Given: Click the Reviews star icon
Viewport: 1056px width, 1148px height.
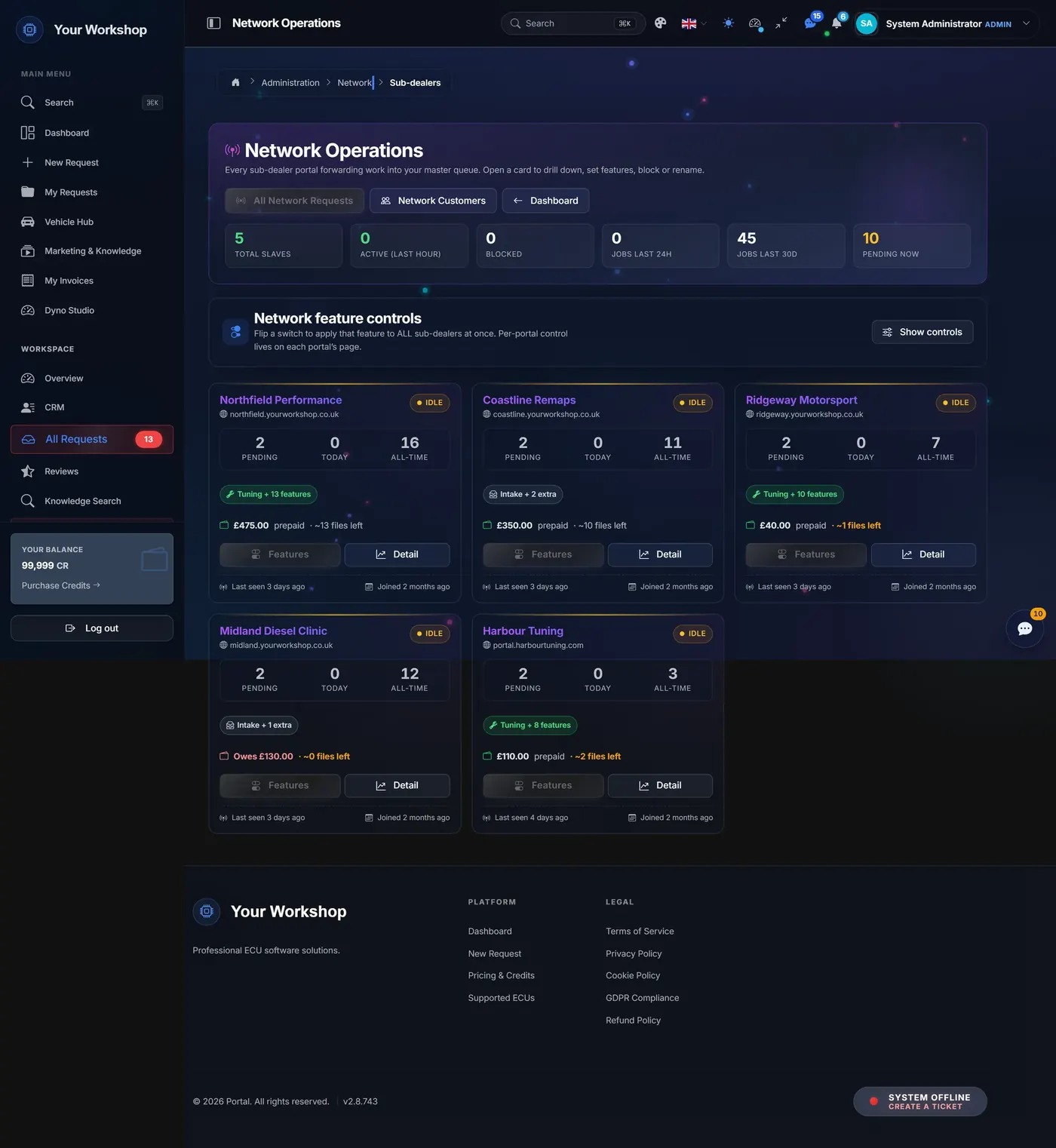Looking at the screenshot, I should click(28, 471).
